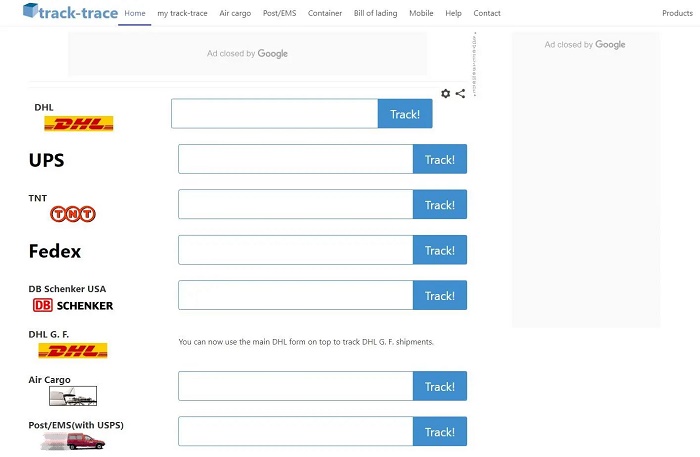Open the Help page
700x457 pixels.
(453, 13)
